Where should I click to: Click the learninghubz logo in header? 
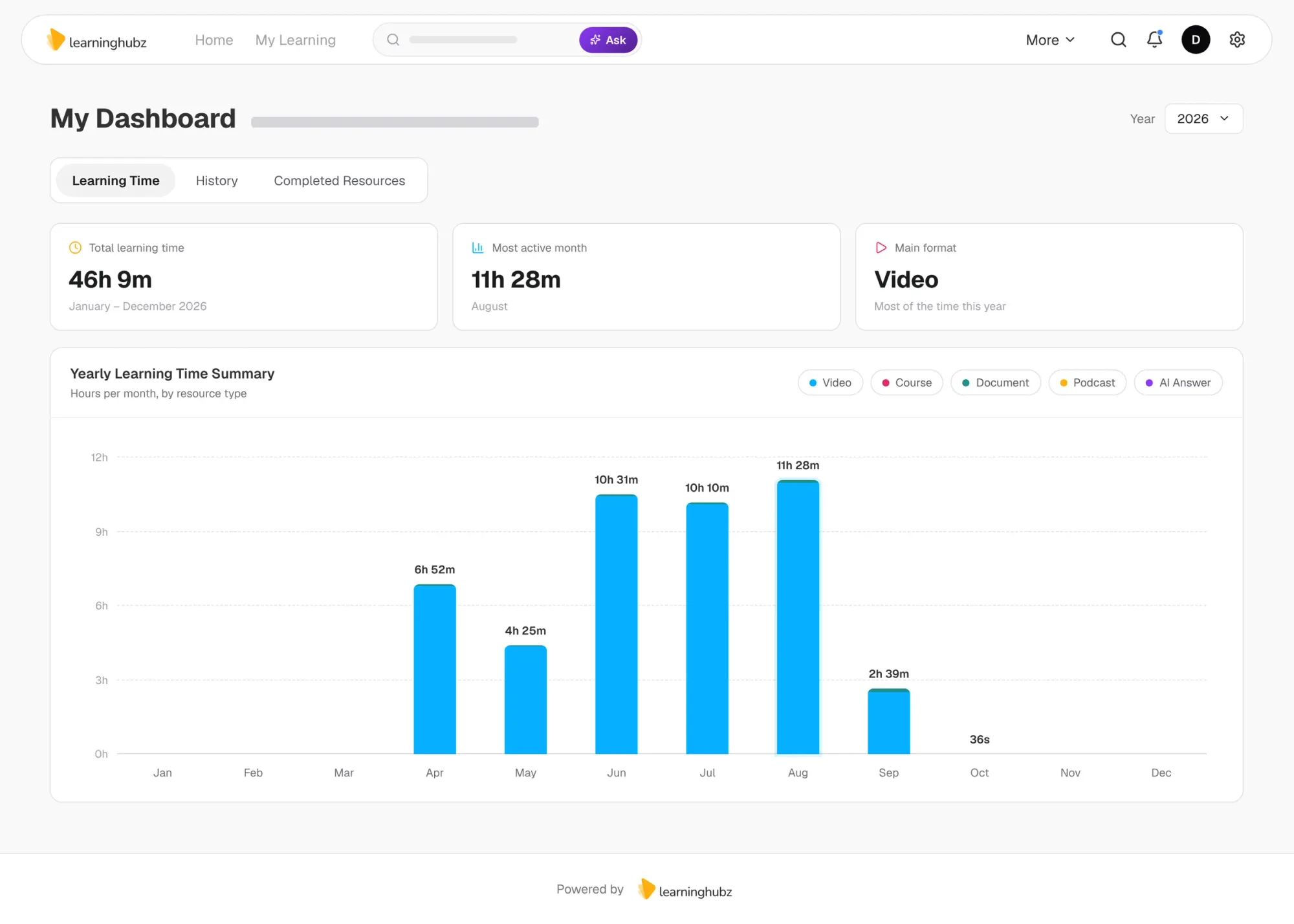point(96,40)
